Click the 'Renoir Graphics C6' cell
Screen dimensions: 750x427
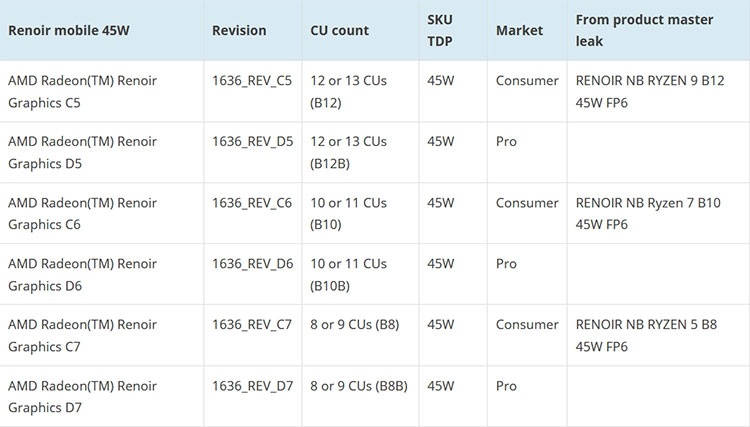click(x=82, y=213)
